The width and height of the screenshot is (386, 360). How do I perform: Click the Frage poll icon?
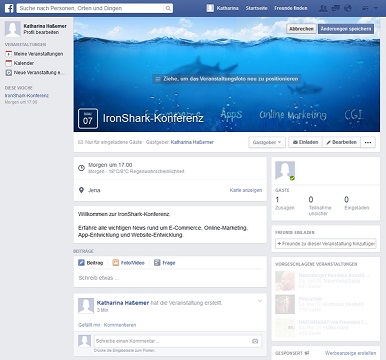point(157,263)
